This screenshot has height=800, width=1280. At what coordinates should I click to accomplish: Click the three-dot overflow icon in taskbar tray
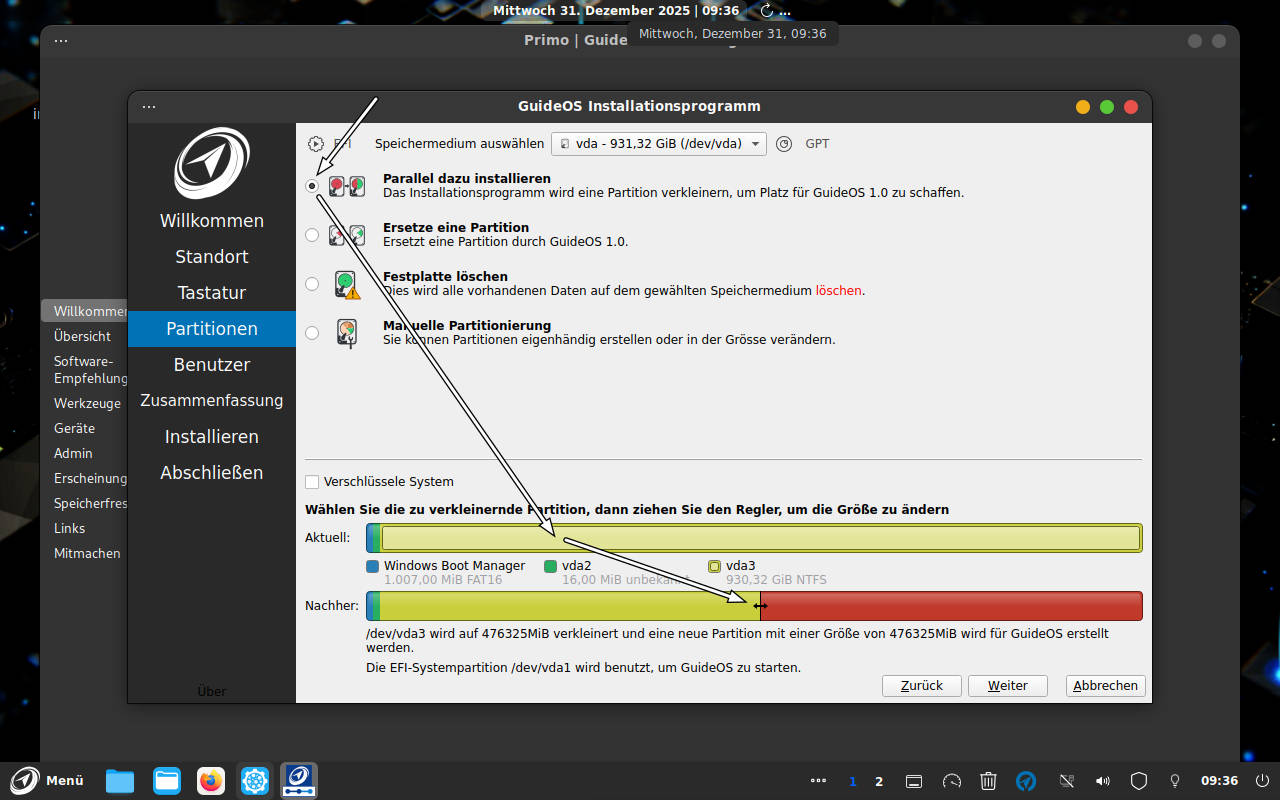click(818, 781)
